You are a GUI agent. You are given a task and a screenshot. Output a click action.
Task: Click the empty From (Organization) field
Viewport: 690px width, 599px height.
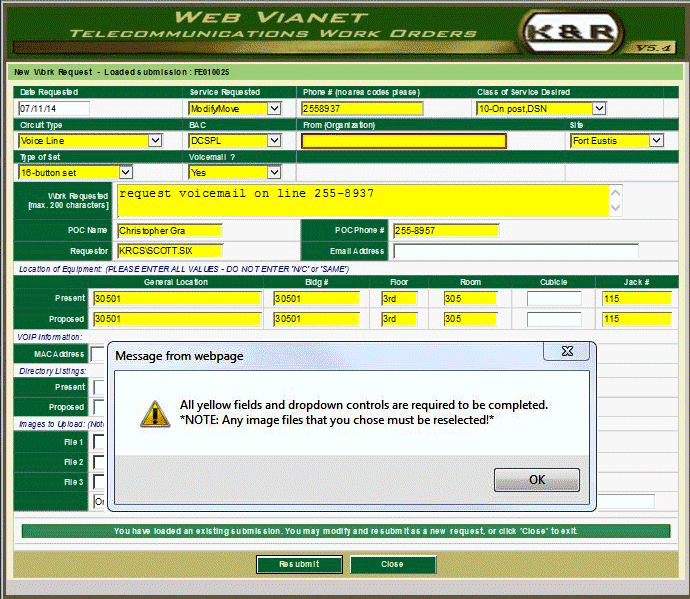[404, 141]
